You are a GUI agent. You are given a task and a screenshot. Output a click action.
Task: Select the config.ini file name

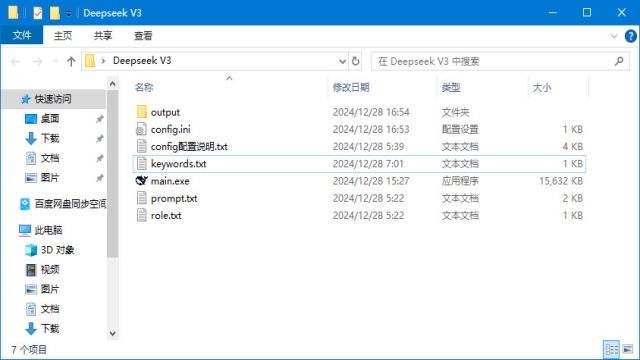[171, 129]
